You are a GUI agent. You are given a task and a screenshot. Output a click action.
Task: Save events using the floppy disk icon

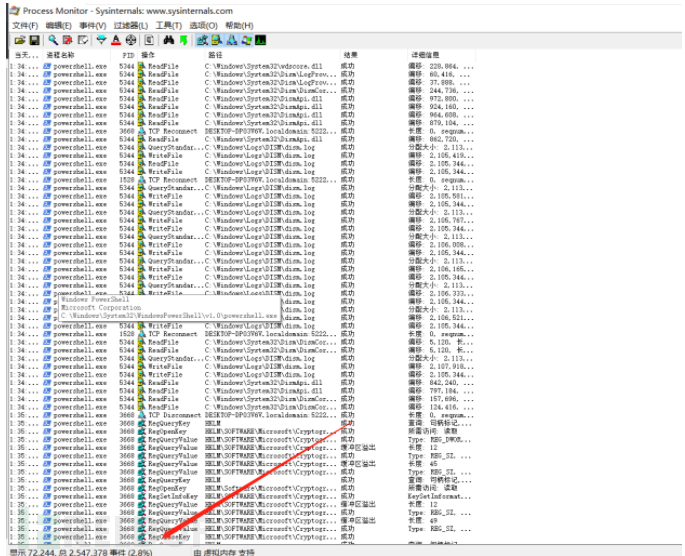tap(35, 40)
